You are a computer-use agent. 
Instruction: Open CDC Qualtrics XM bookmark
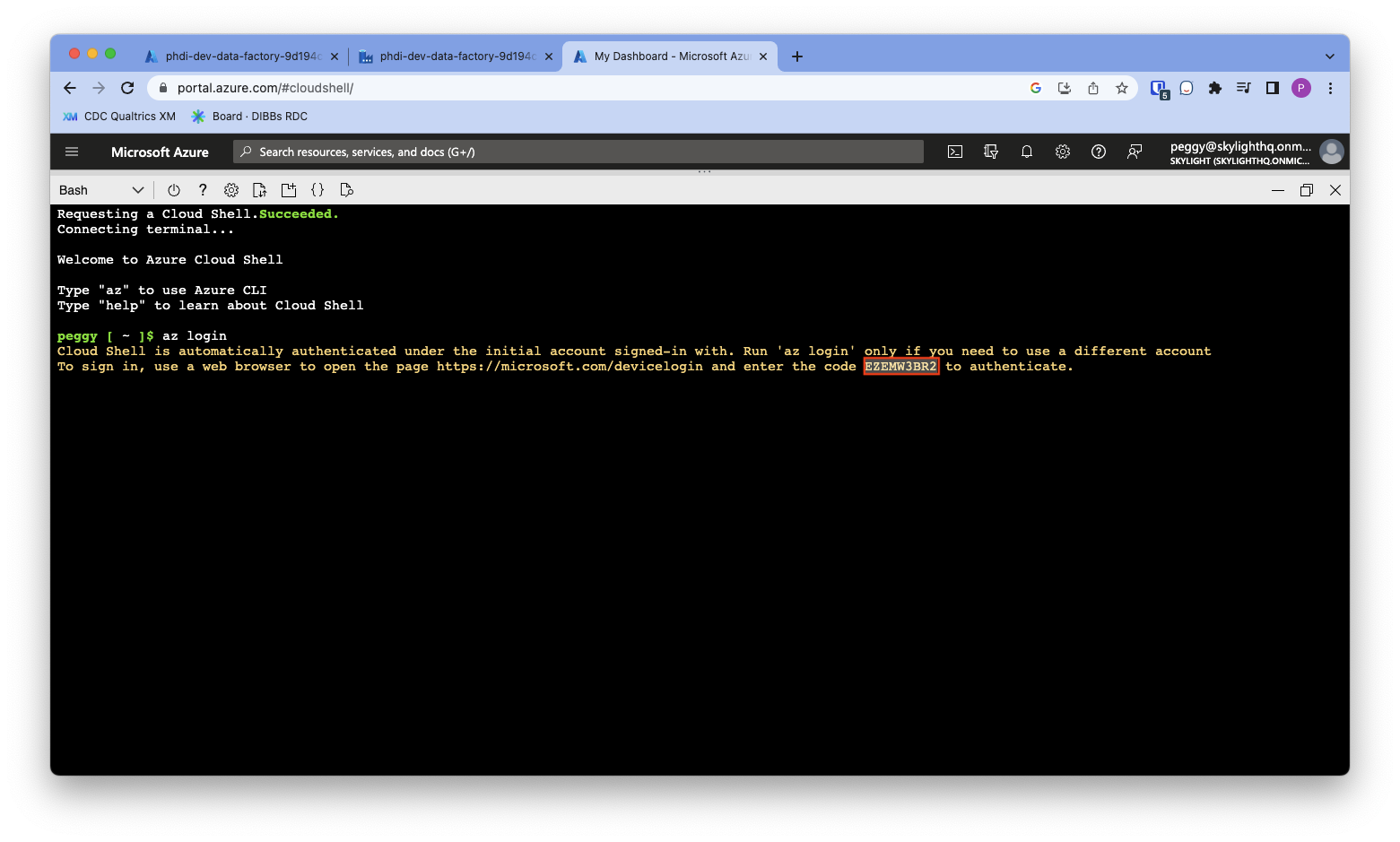(119, 117)
